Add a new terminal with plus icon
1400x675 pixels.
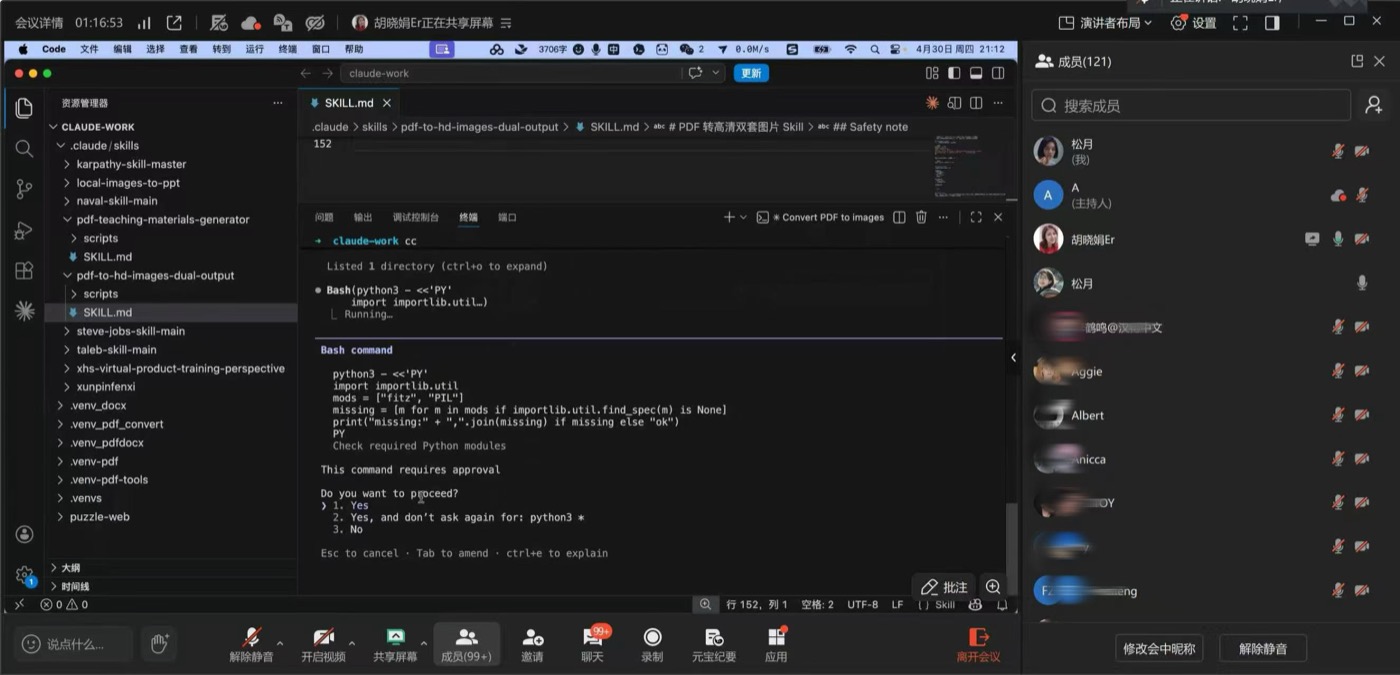pos(729,217)
